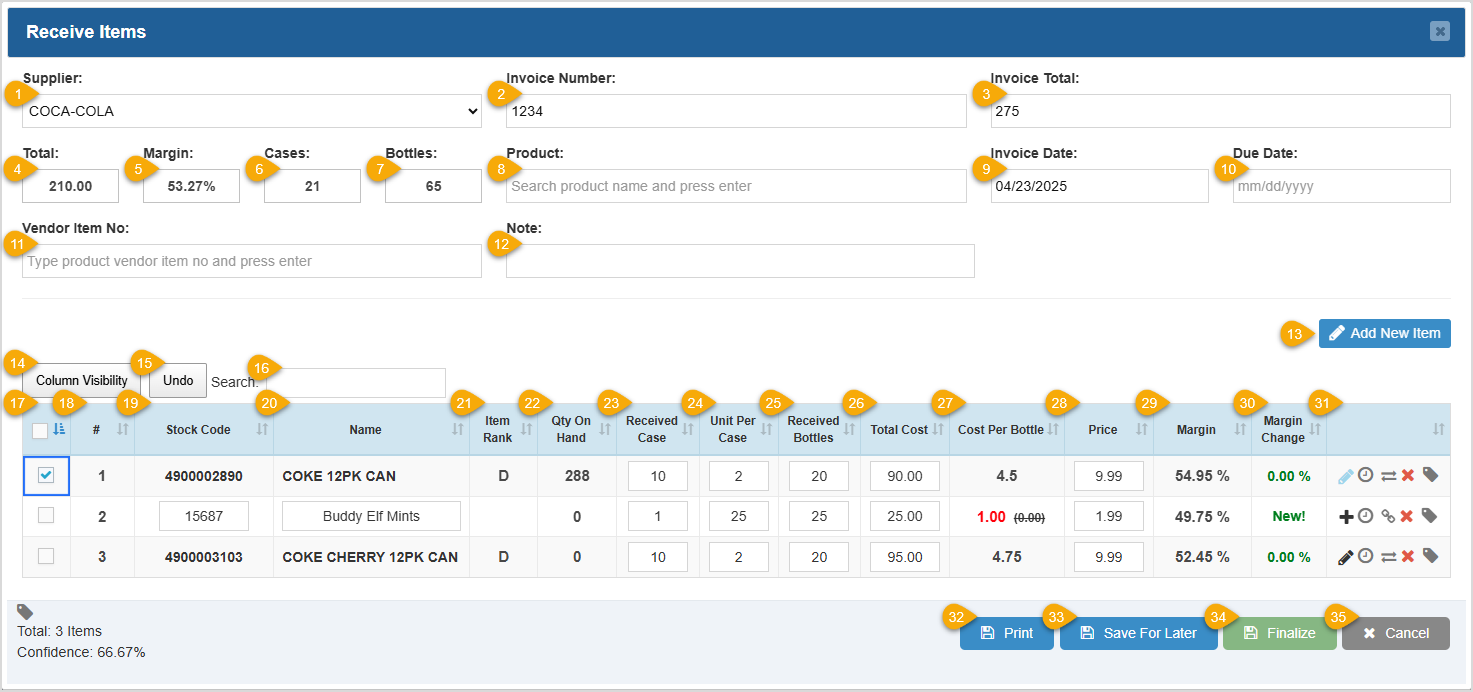Edit the COKE 12PK CAN item using the pencil icon
The width and height of the screenshot is (1473, 692).
pyautogui.click(x=1346, y=475)
